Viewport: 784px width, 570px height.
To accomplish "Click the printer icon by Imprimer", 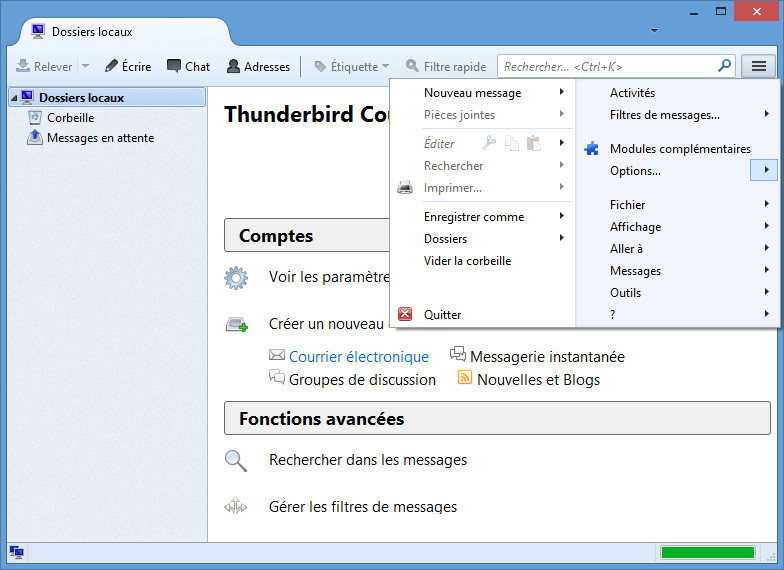I will [405, 188].
